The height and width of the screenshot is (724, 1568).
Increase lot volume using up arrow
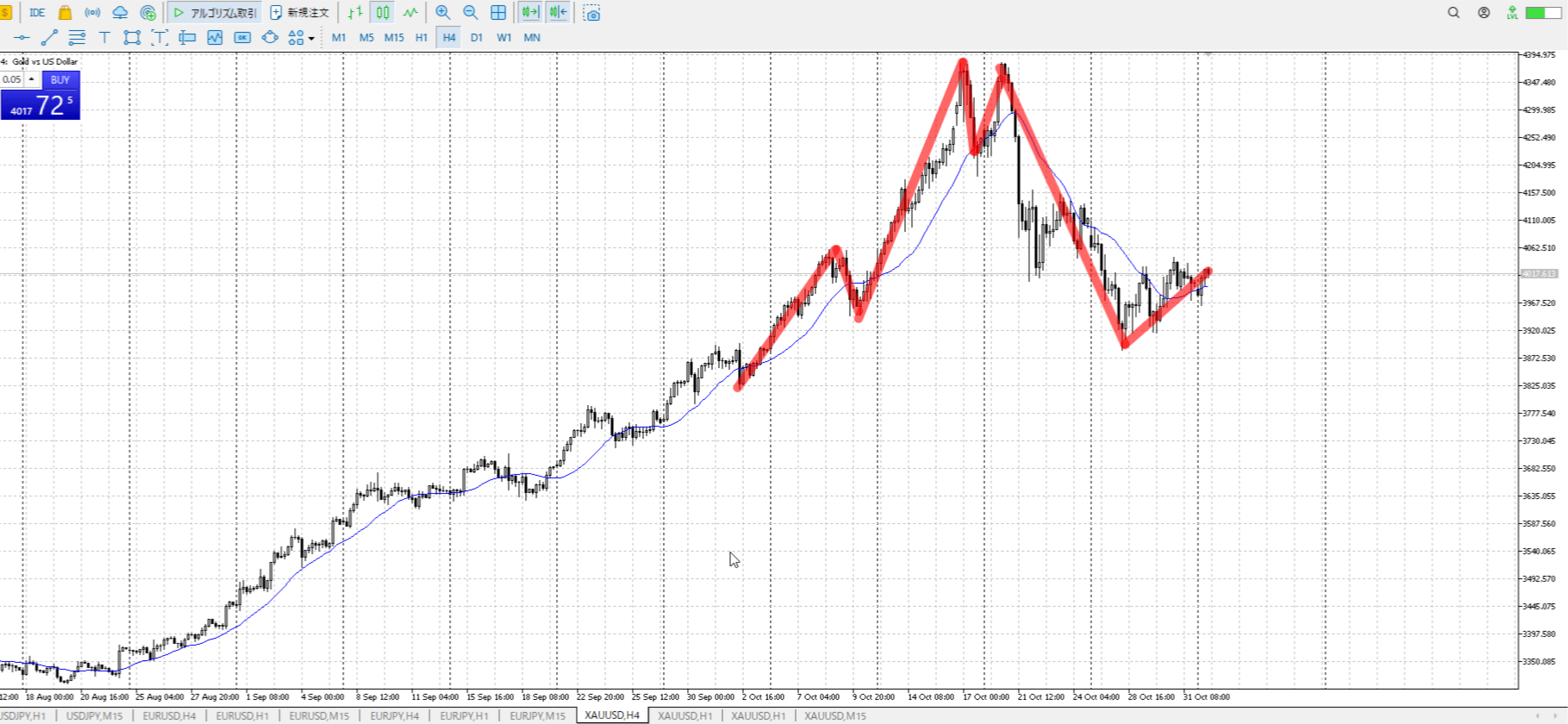point(32,79)
